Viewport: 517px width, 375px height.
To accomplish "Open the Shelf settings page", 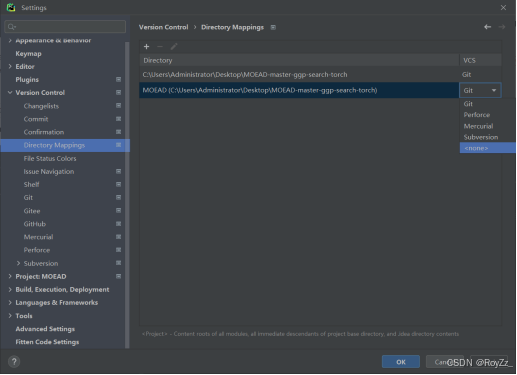I will click(x=31, y=184).
